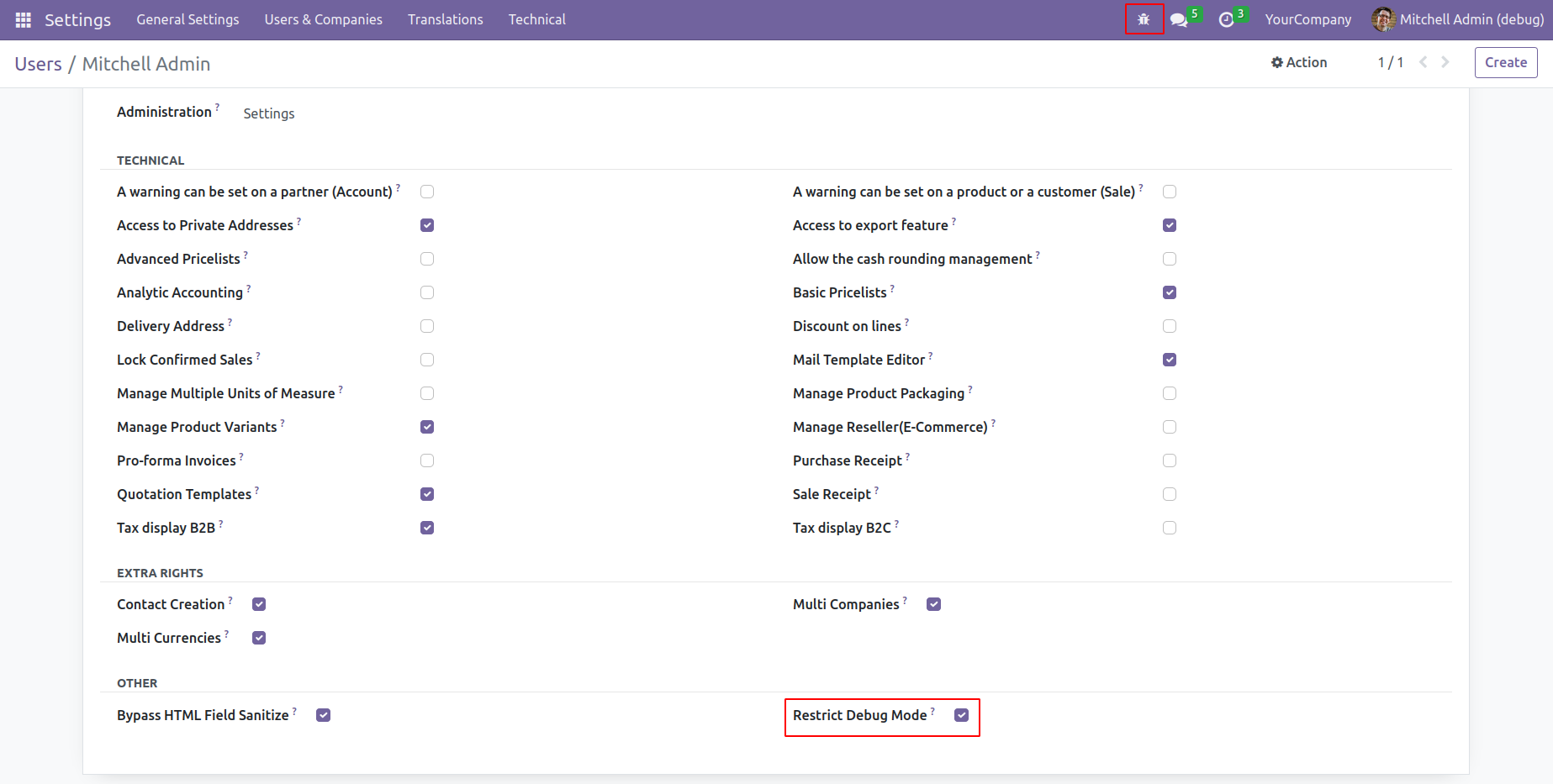
Task: Toggle Multi Currencies checkbox
Action: (x=259, y=638)
